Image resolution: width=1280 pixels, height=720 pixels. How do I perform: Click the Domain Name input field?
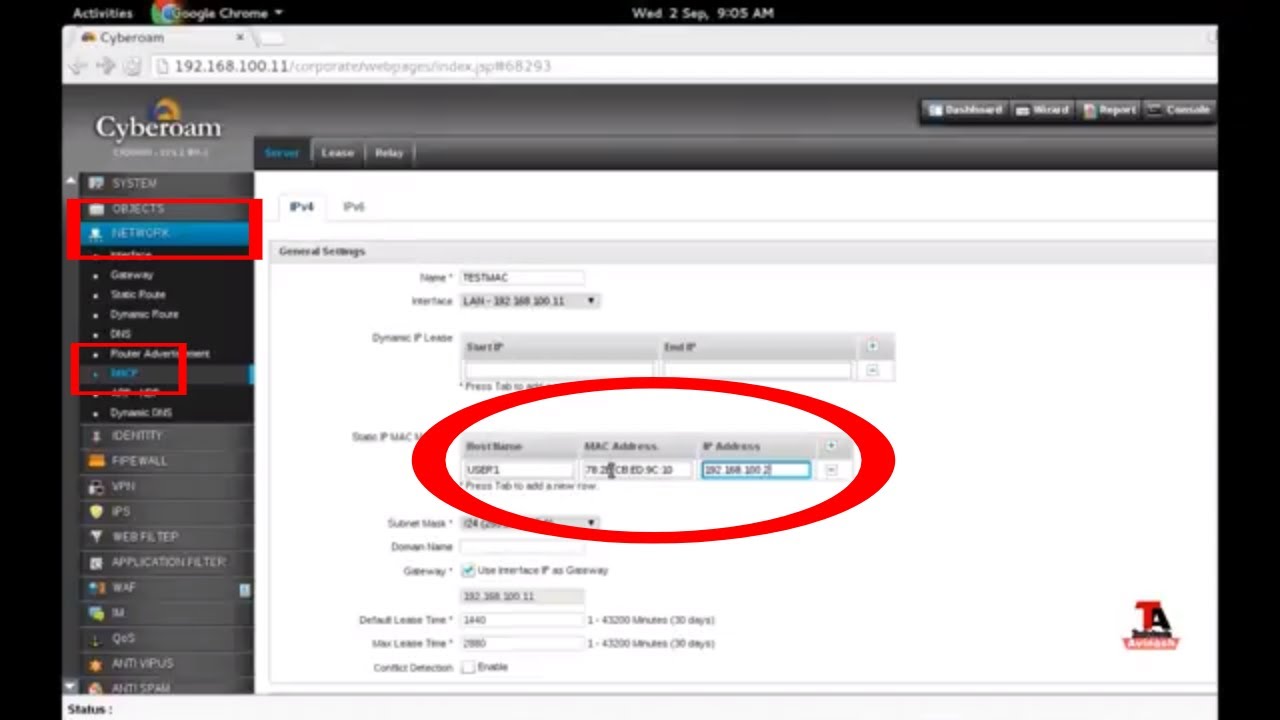[522, 547]
